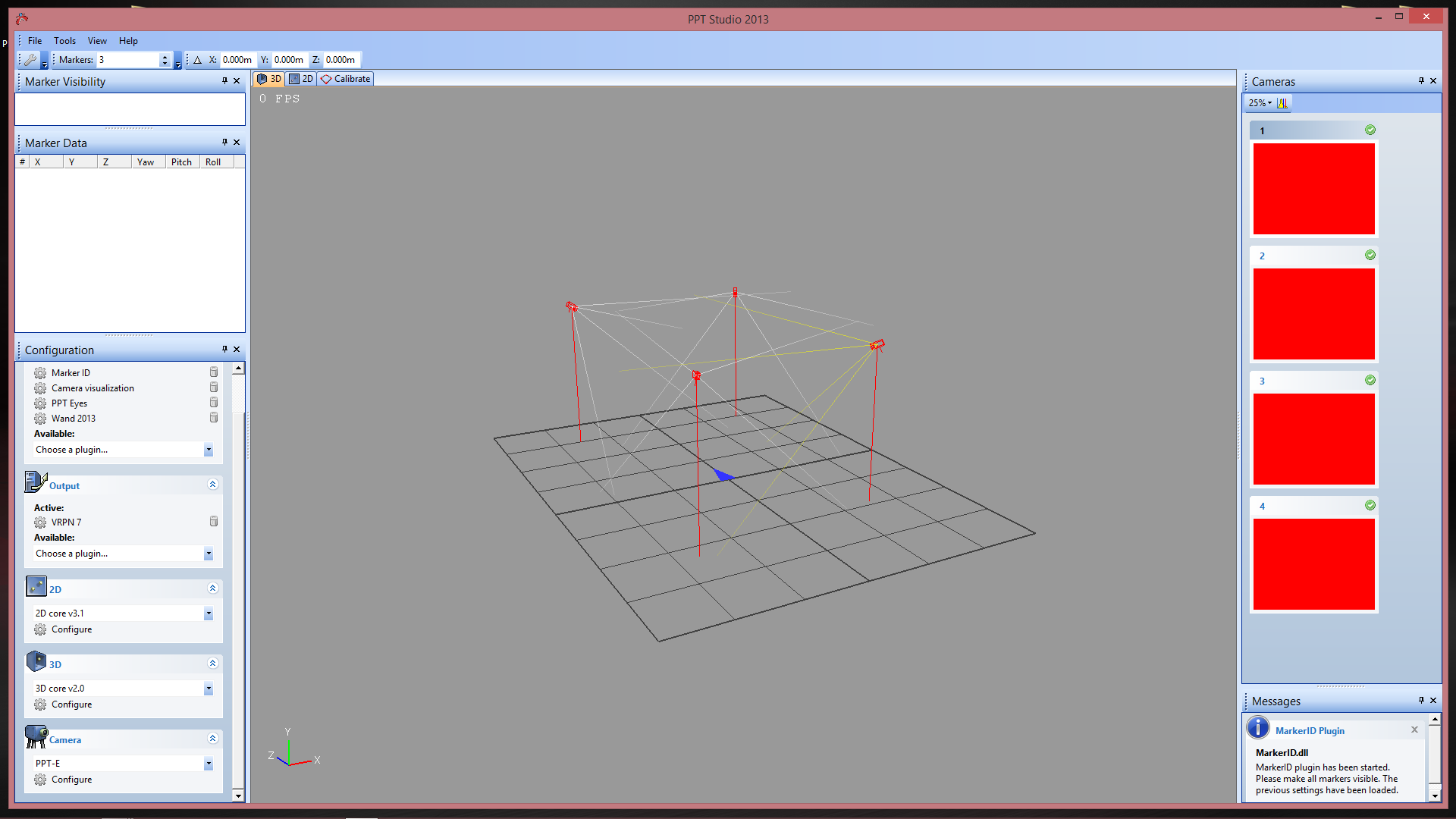Delete the VRPN 7 output plugin
Image resolution: width=1456 pixels, height=819 pixels.
tap(214, 522)
